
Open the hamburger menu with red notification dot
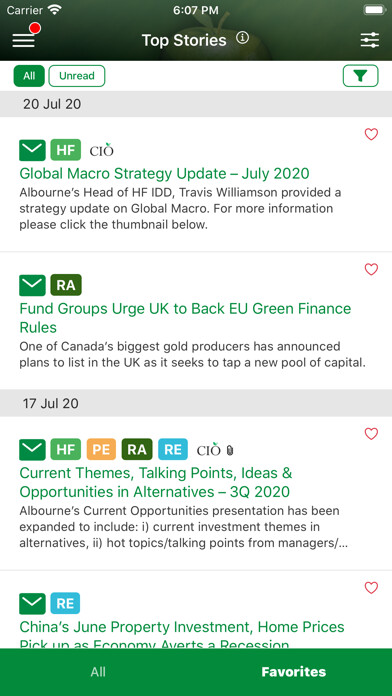24,40
